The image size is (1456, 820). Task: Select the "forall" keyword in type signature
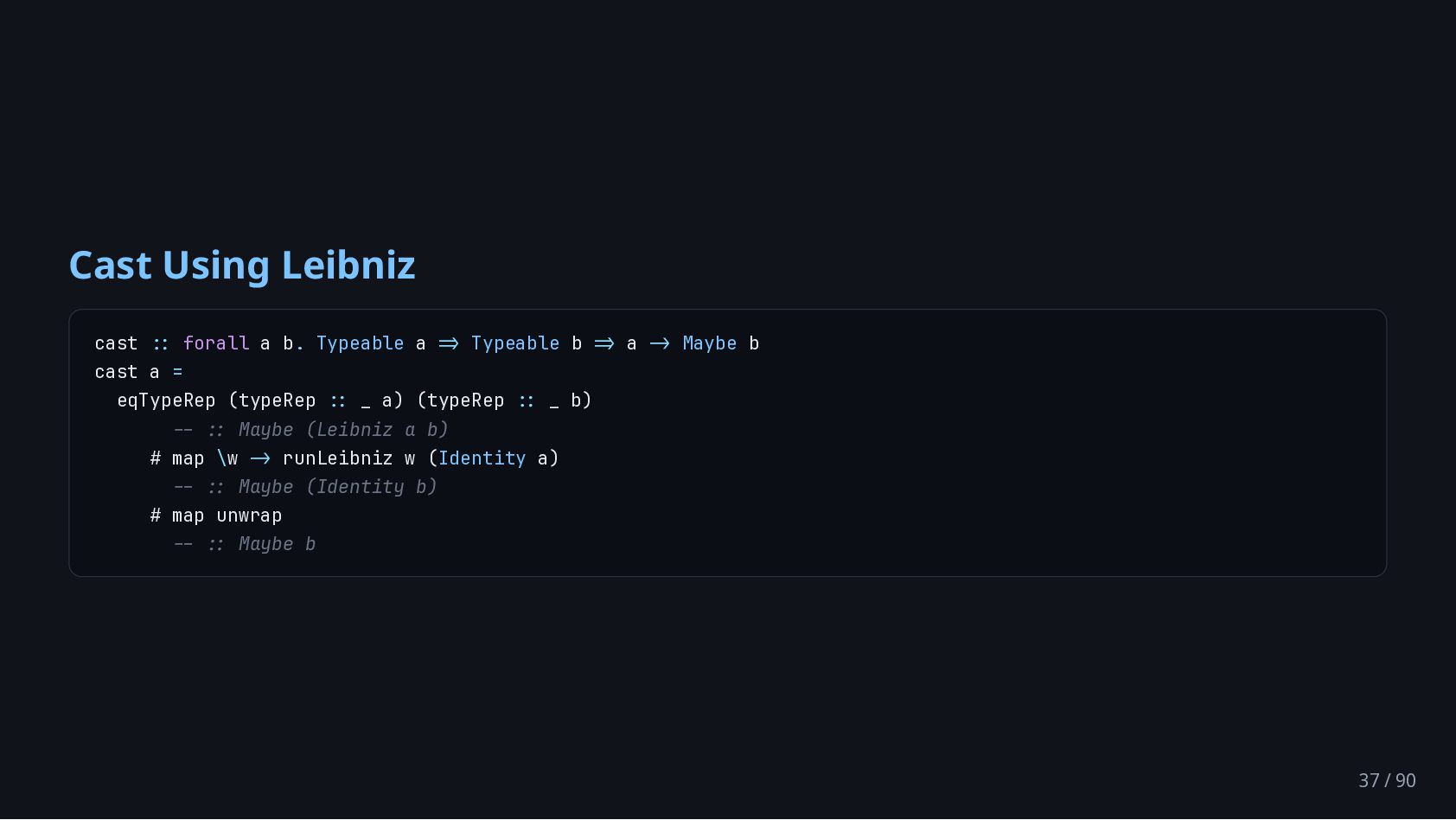tap(216, 343)
